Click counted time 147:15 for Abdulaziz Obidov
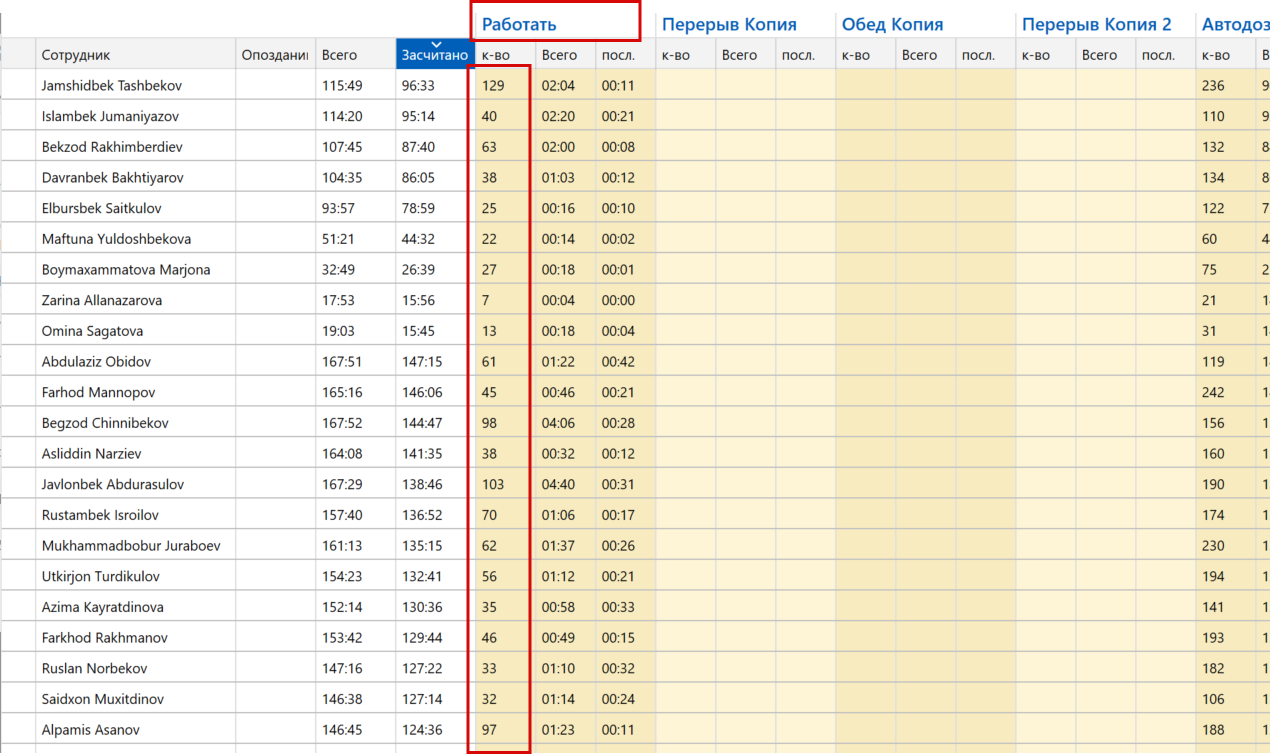 (x=422, y=362)
